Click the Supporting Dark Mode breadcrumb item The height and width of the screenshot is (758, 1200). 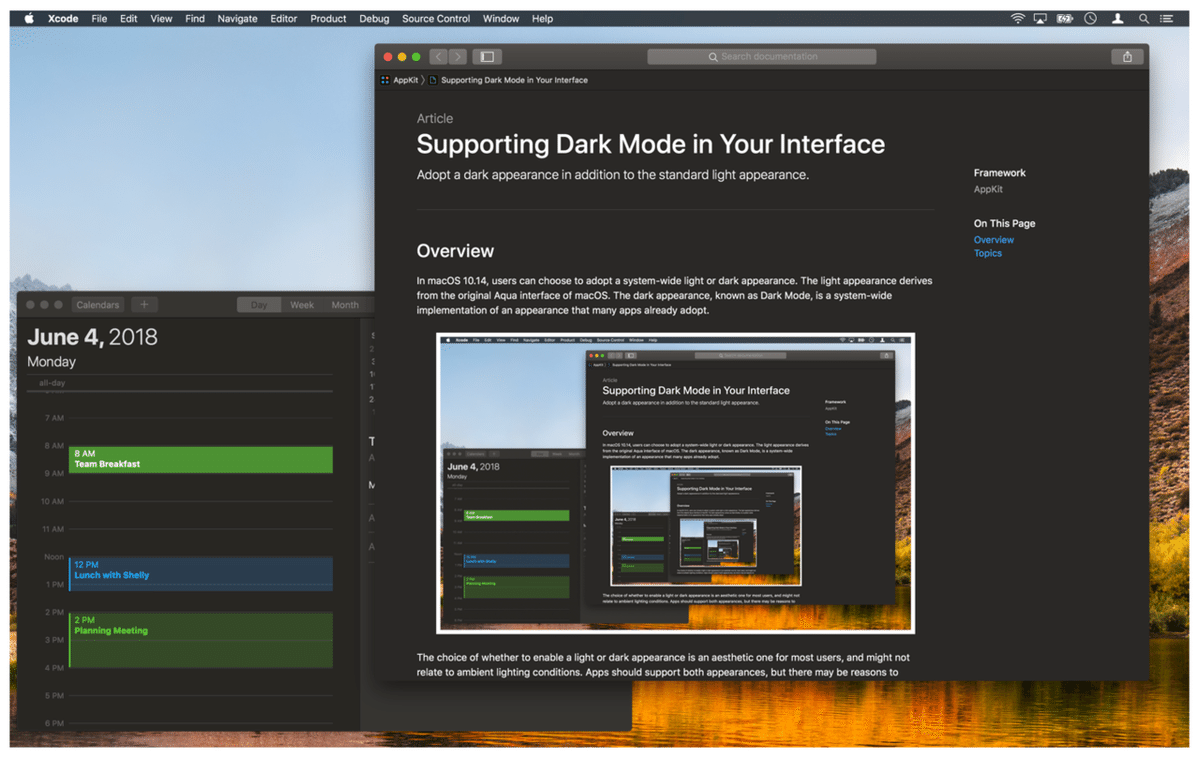pyautogui.click(x=514, y=80)
